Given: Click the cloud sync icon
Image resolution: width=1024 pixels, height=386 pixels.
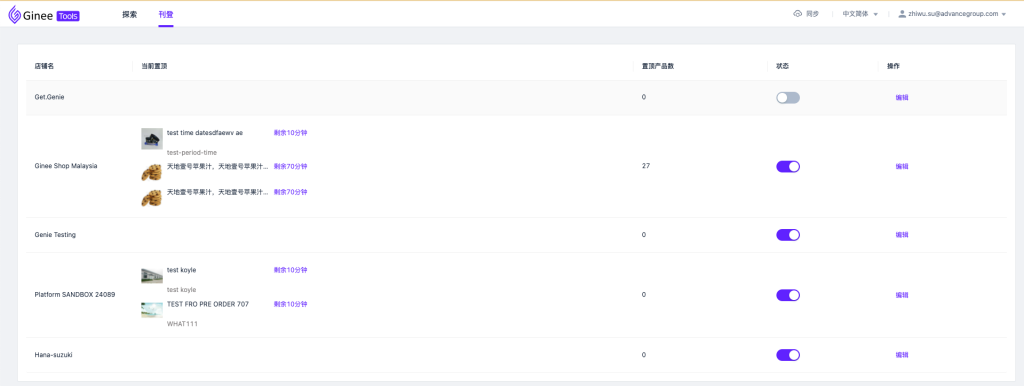Looking at the screenshot, I should tap(797, 14).
